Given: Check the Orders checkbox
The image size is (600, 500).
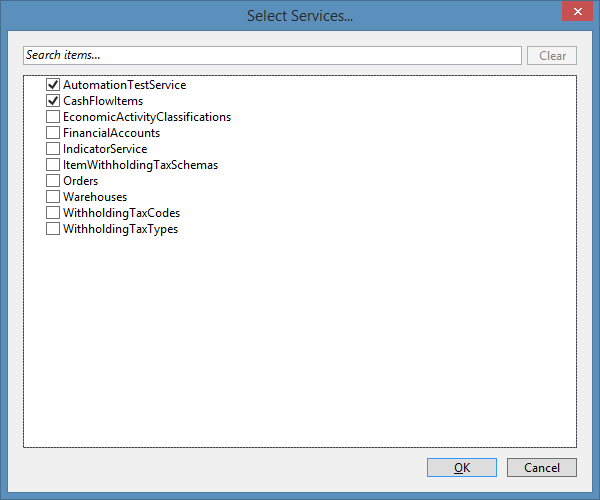Looking at the screenshot, I should 53,180.
